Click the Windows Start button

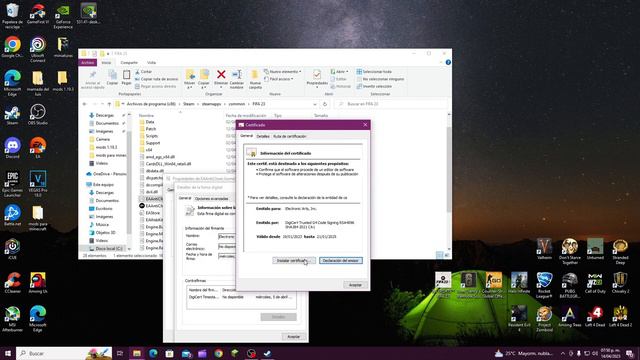tap(7, 353)
